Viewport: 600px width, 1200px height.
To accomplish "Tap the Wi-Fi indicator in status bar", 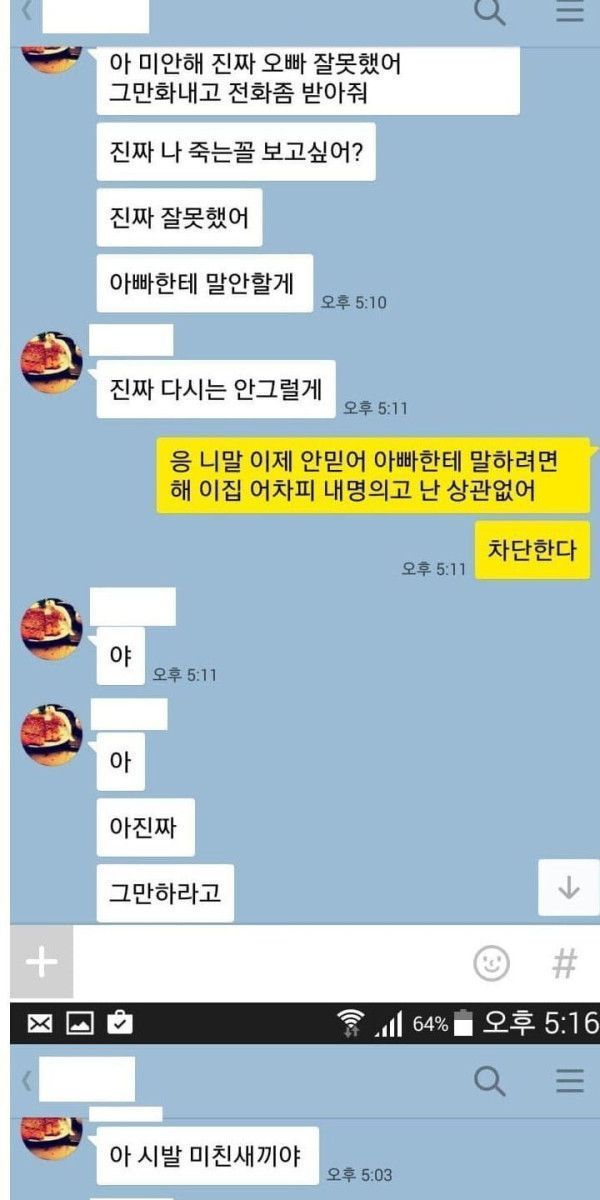I will [x=351, y=1023].
